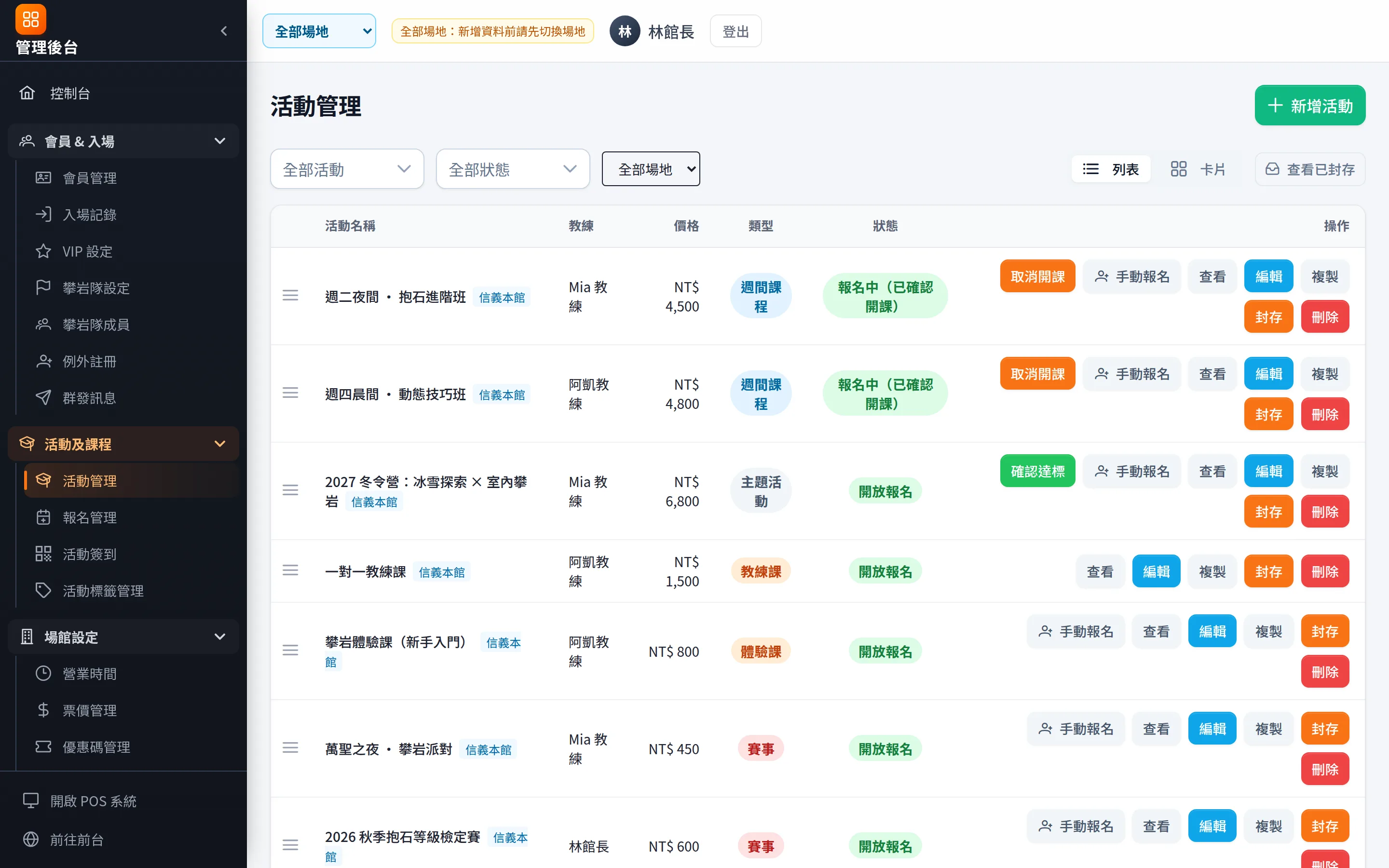Click 複製 for 2026 秋季抱石等級檢定賽
The image size is (1389, 868).
(1268, 827)
